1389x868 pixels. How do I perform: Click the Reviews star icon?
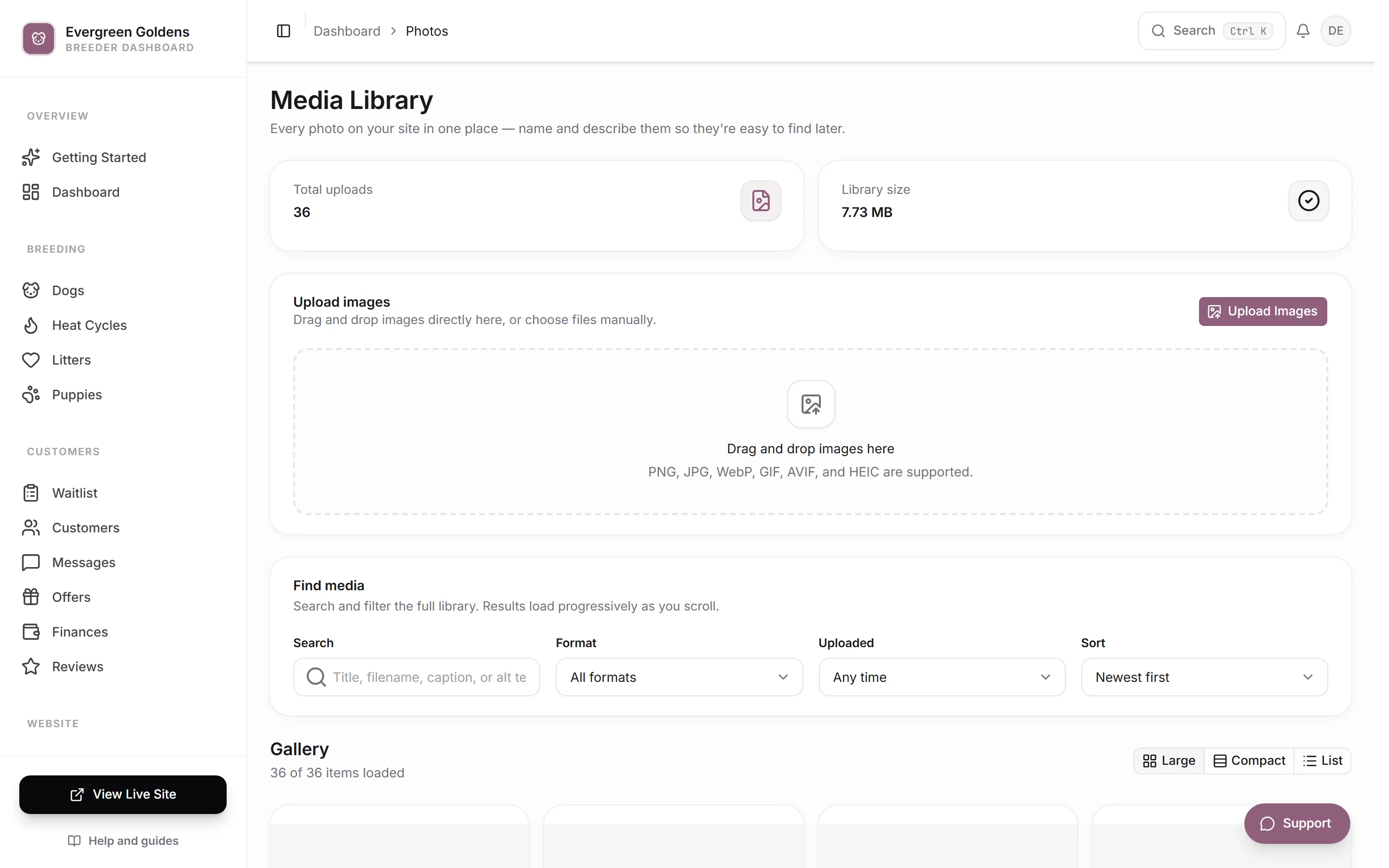pyautogui.click(x=31, y=666)
